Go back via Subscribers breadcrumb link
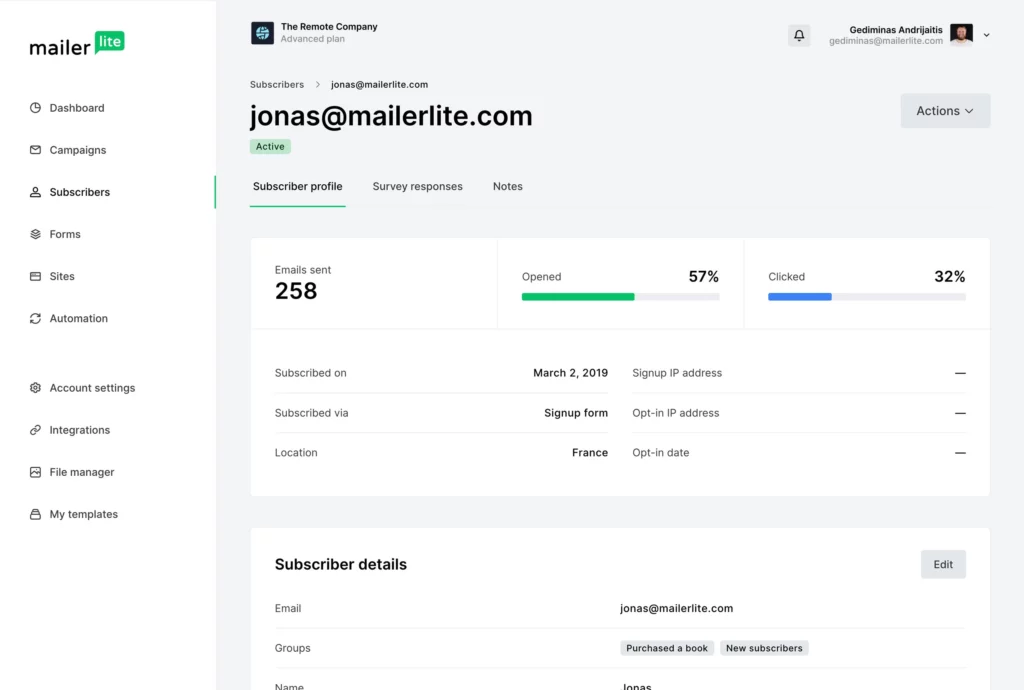Image resolution: width=1024 pixels, height=690 pixels. click(277, 85)
